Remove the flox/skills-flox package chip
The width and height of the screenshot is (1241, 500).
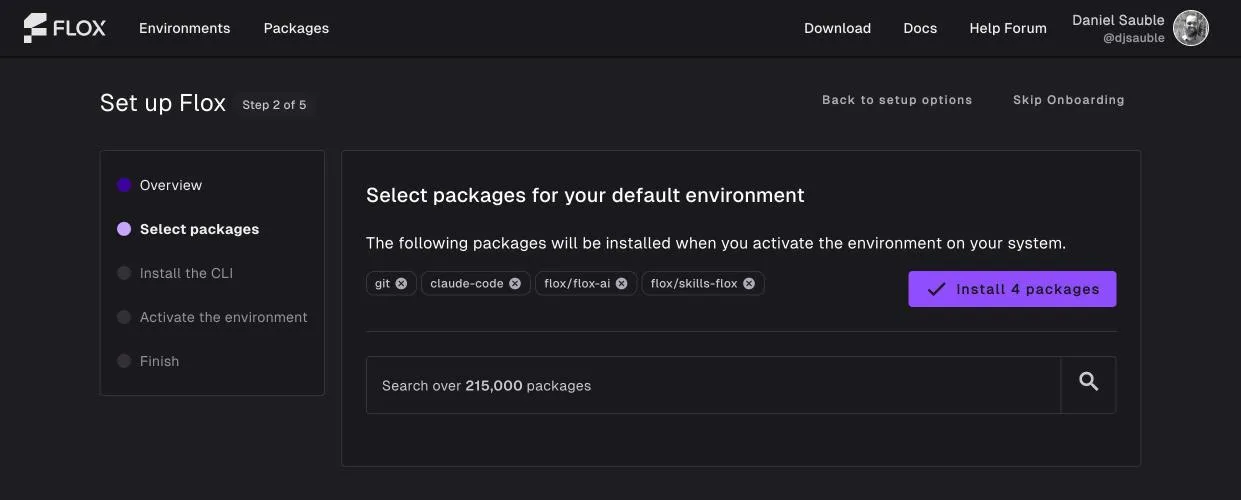(749, 284)
